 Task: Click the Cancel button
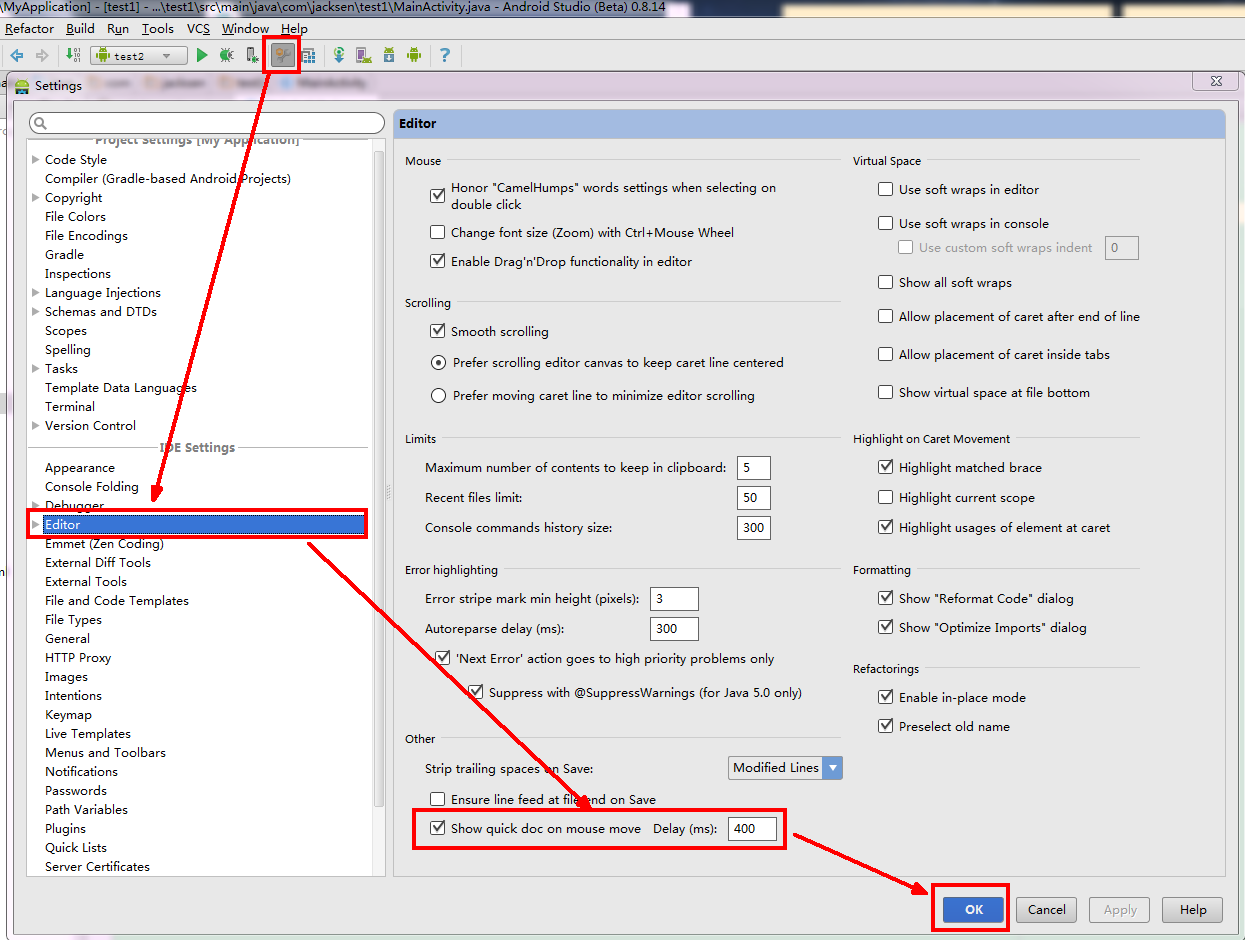[1047, 910]
